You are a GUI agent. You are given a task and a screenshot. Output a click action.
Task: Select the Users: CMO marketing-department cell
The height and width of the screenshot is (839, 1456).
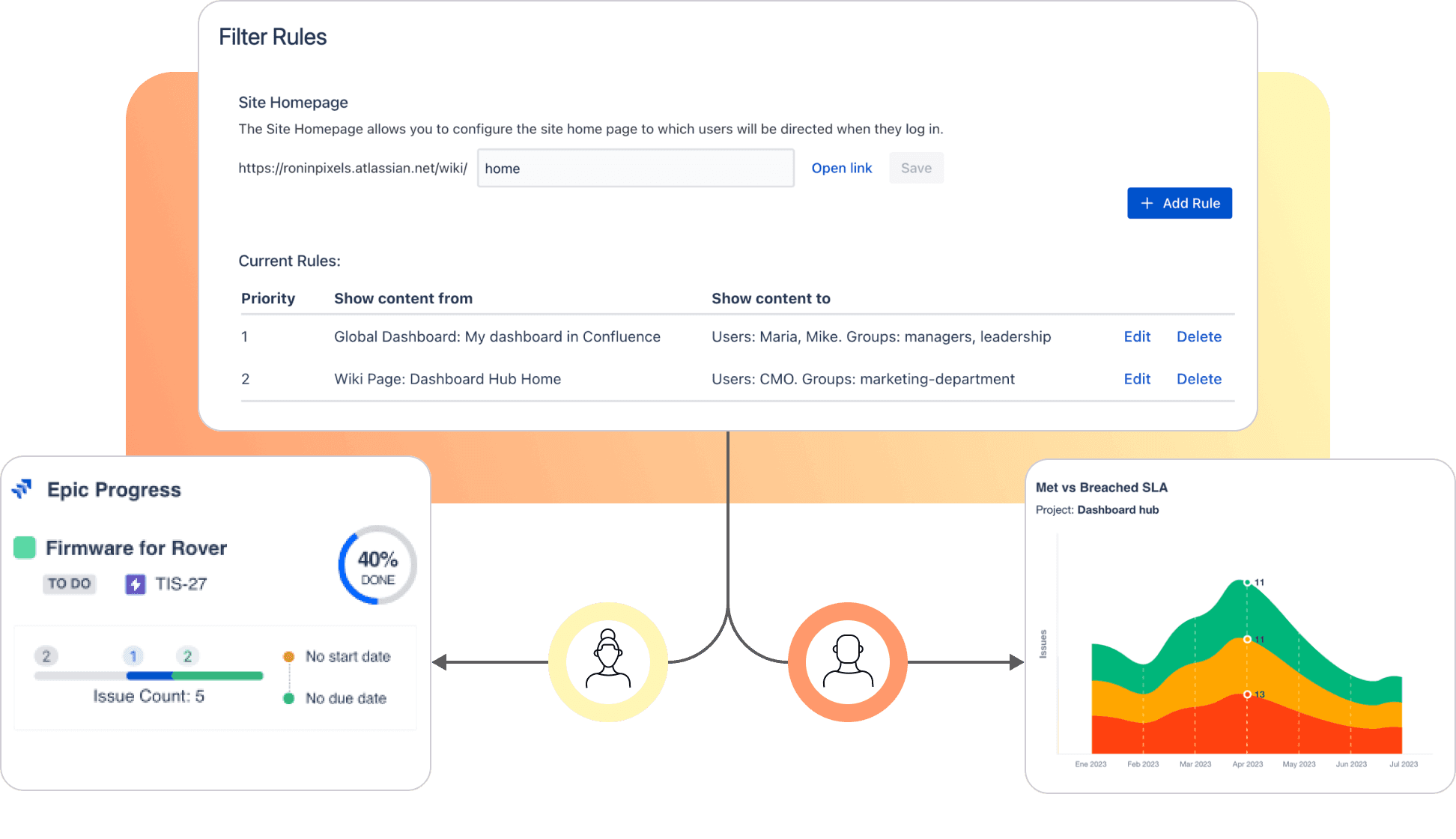point(863,379)
